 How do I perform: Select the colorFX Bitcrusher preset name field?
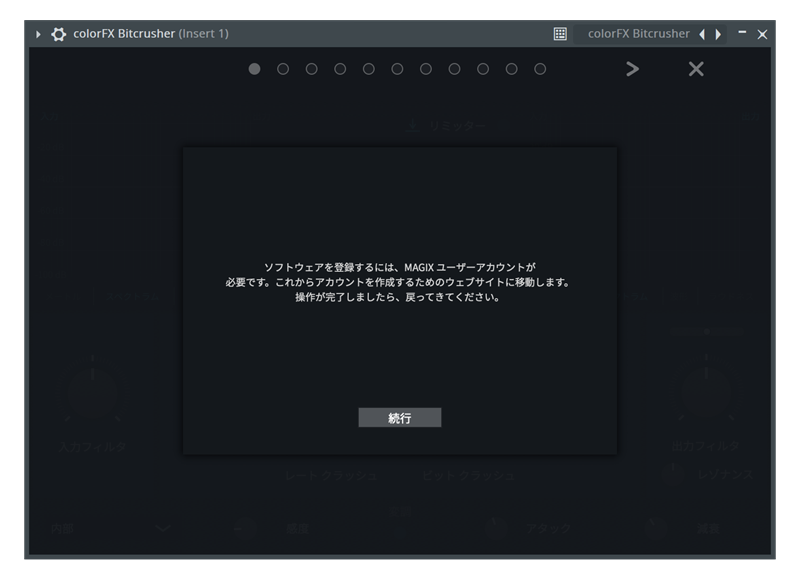click(x=638, y=34)
